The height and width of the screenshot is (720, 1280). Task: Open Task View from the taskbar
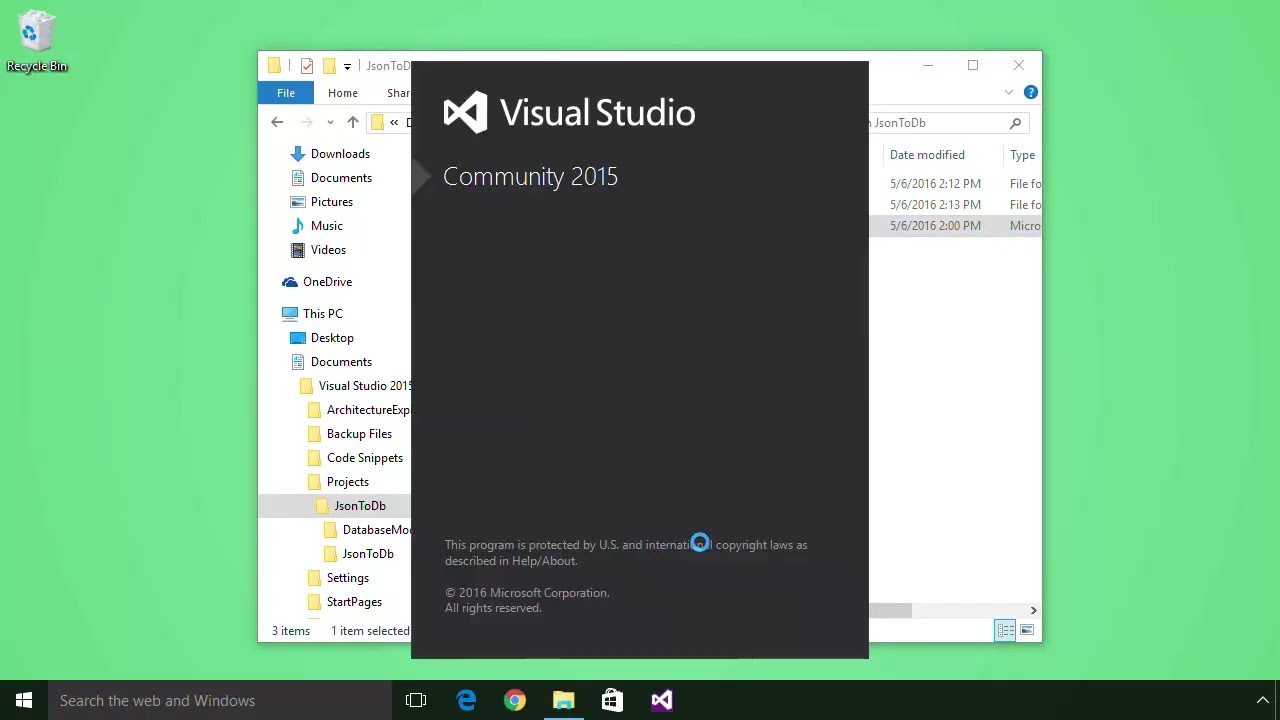tap(416, 700)
